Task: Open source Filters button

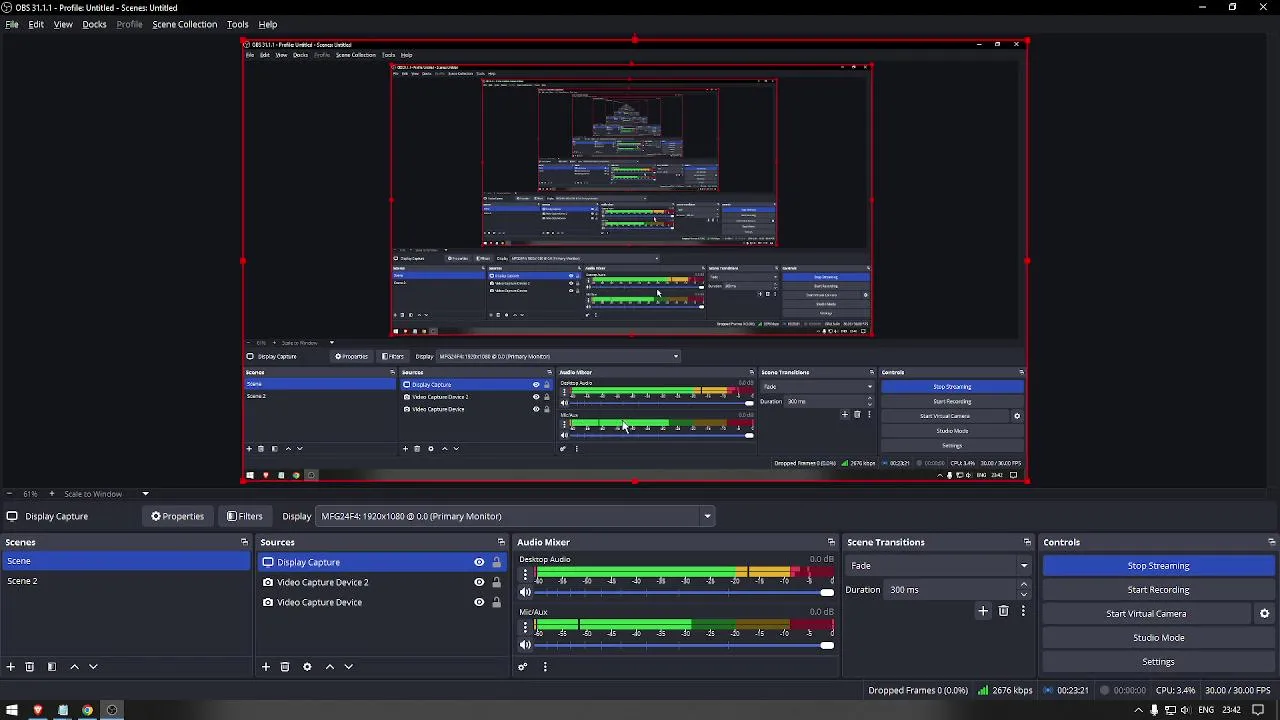Action: [245, 516]
